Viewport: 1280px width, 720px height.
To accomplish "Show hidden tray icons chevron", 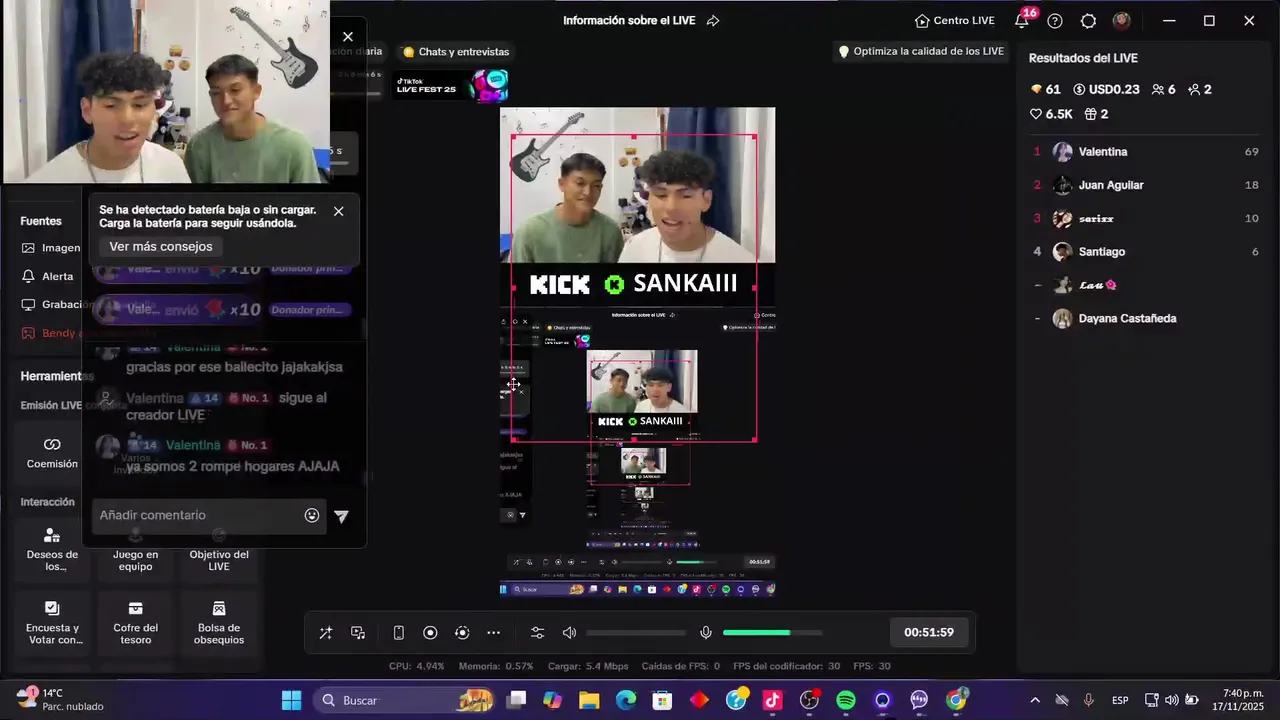I will [x=1035, y=700].
